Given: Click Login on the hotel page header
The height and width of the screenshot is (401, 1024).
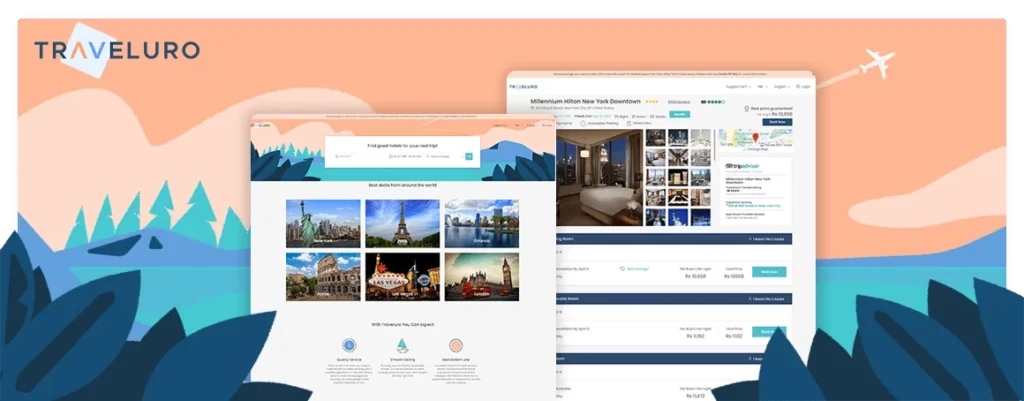Looking at the screenshot, I should click(803, 86).
